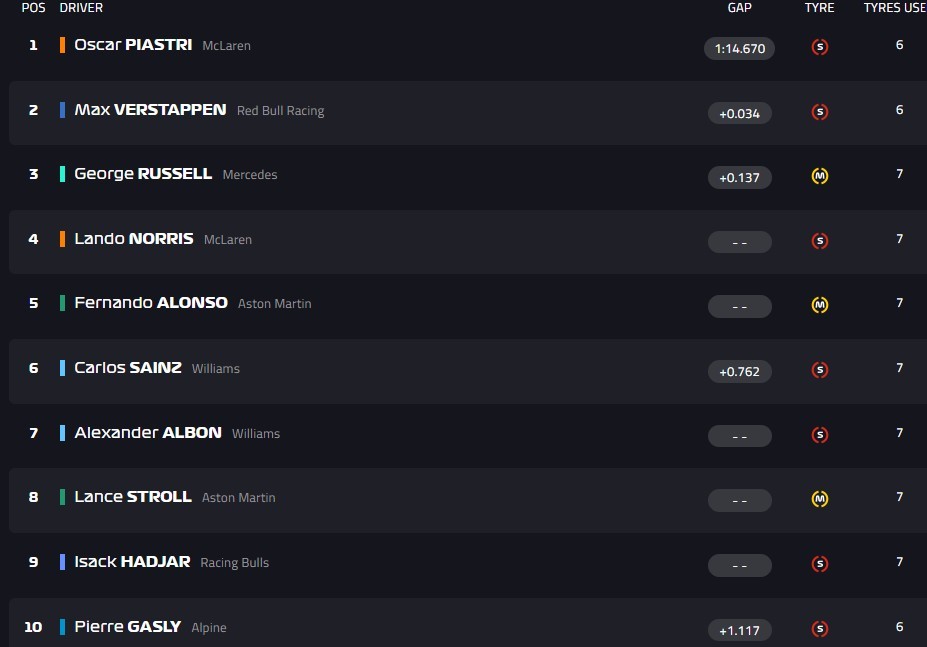The width and height of the screenshot is (927, 647).
Task: Select Piastri's 1:14.670 lap time badge
Action: coord(739,48)
